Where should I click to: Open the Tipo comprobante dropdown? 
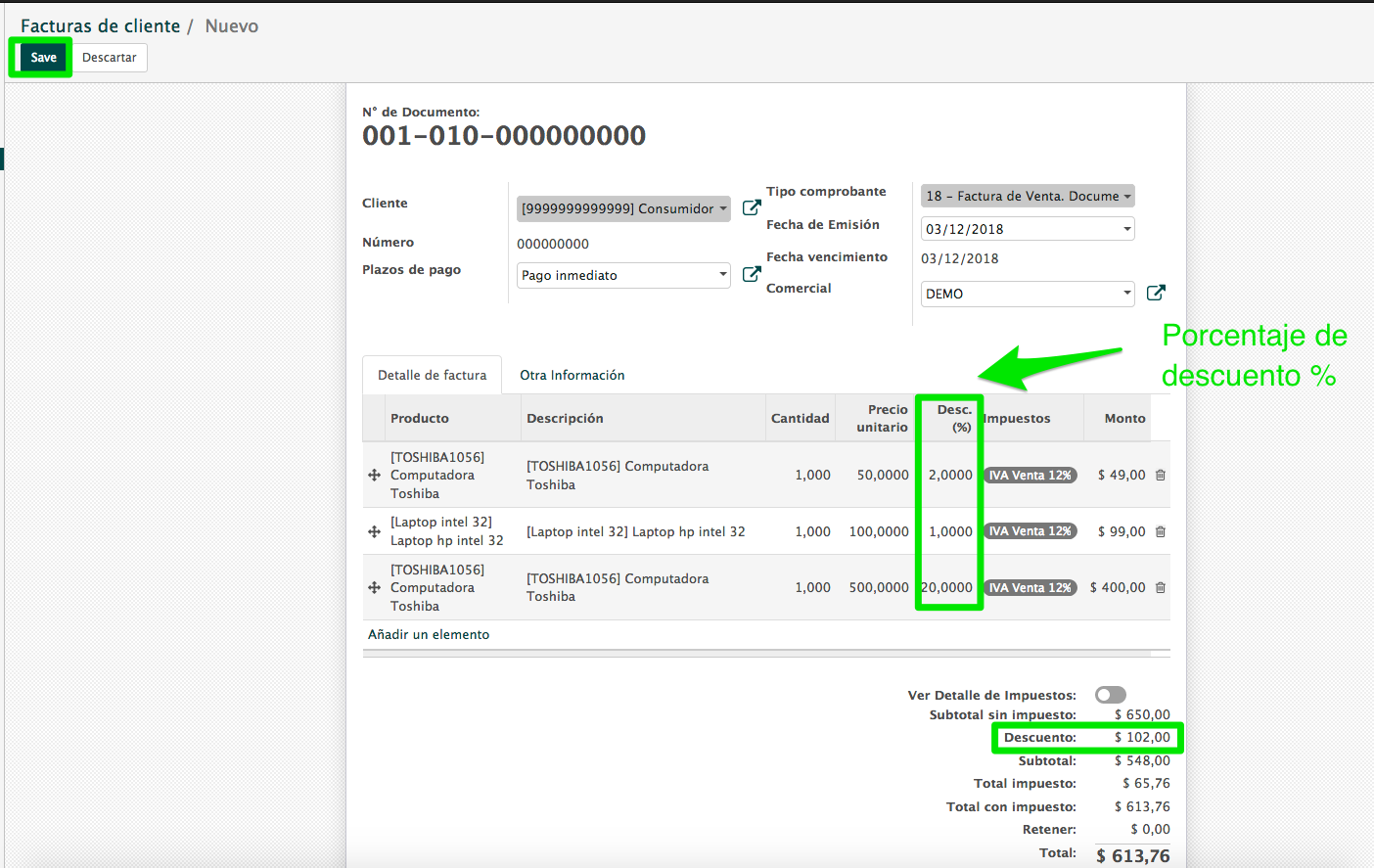coord(1028,196)
